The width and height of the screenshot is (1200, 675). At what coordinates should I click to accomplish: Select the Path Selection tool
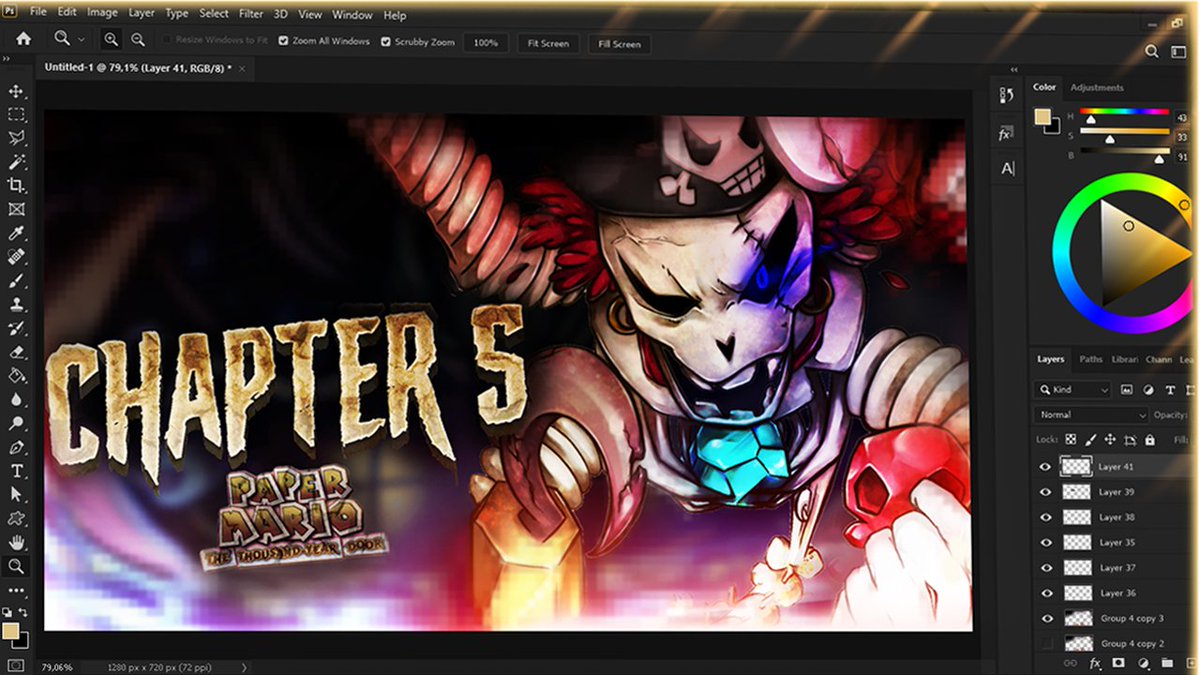pos(17,494)
